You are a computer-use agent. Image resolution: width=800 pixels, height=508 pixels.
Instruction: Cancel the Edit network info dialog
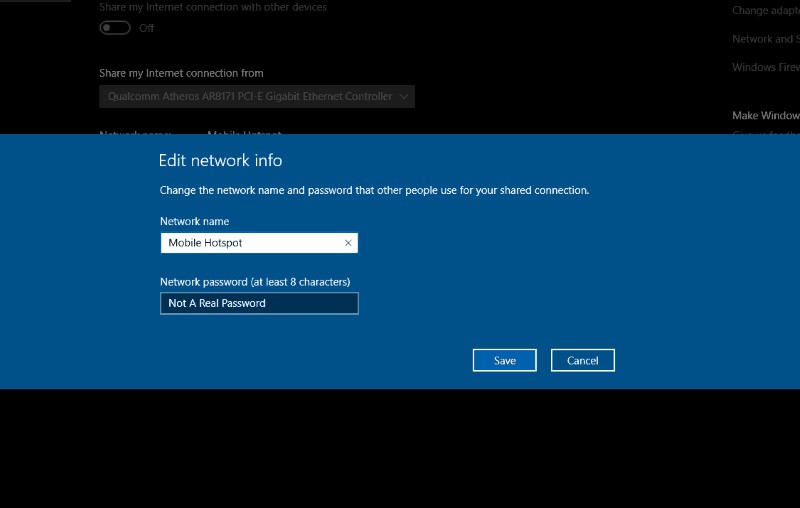583,361
